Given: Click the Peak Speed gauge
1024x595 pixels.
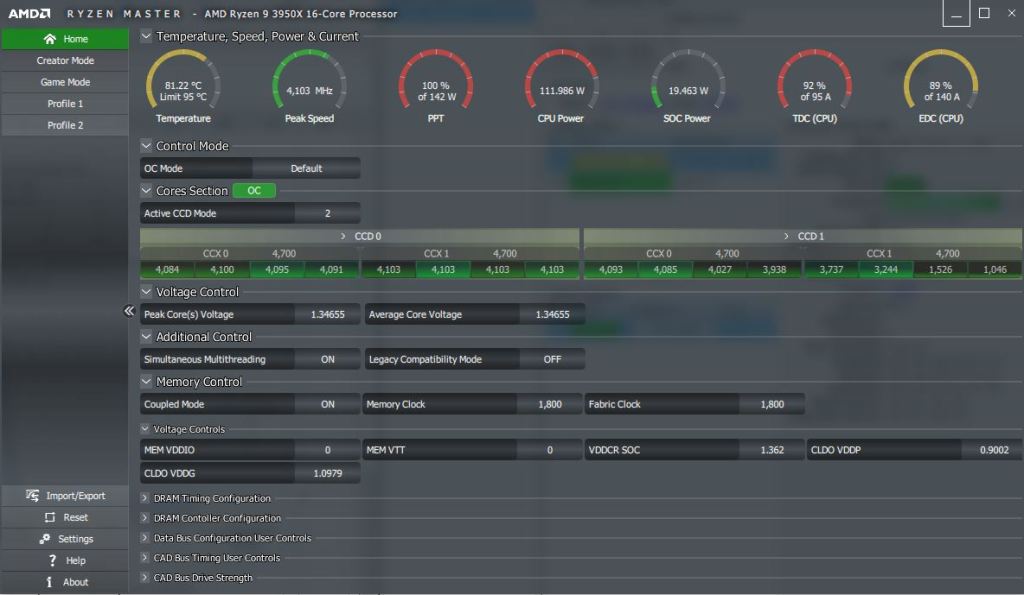Looking at the screenshot, I should pos(309,83).
